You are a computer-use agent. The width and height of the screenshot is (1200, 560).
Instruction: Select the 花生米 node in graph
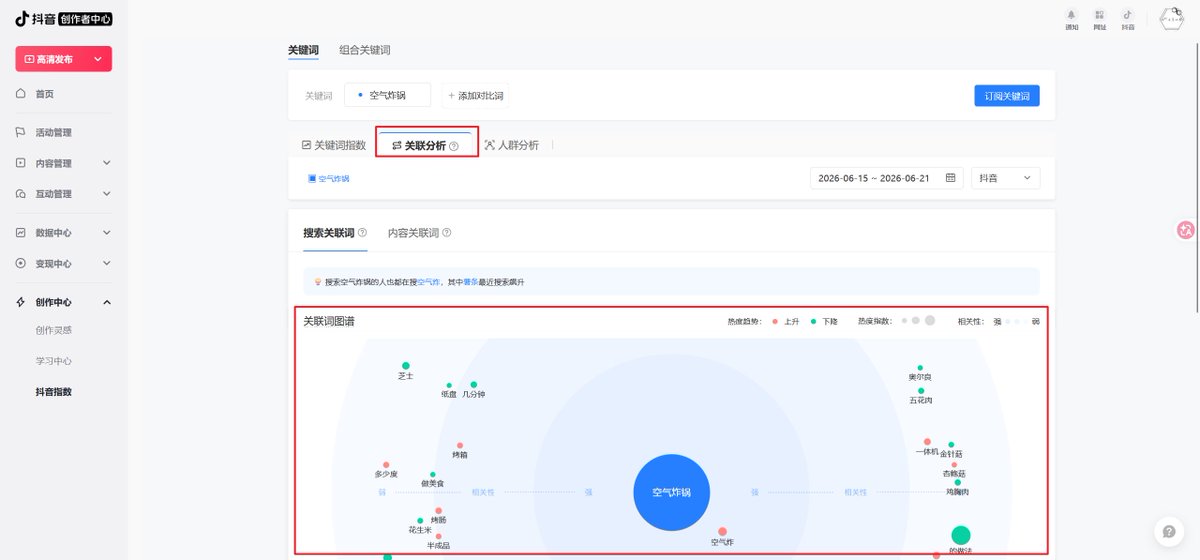point(420,519)
